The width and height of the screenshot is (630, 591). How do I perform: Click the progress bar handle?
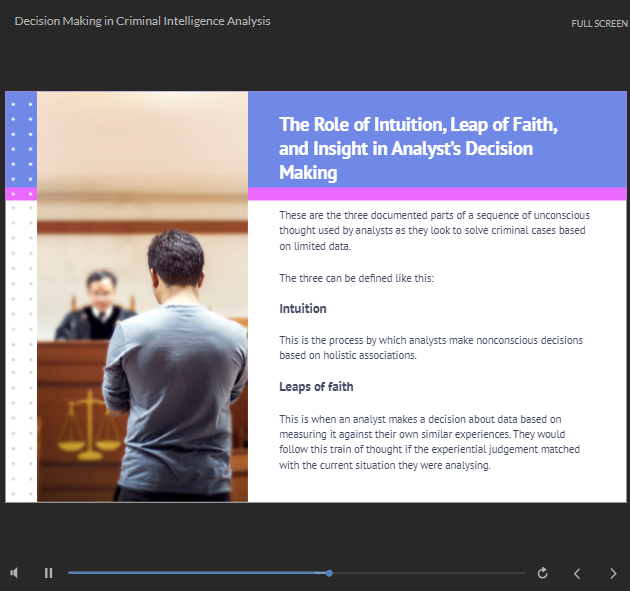coord(329,573)
